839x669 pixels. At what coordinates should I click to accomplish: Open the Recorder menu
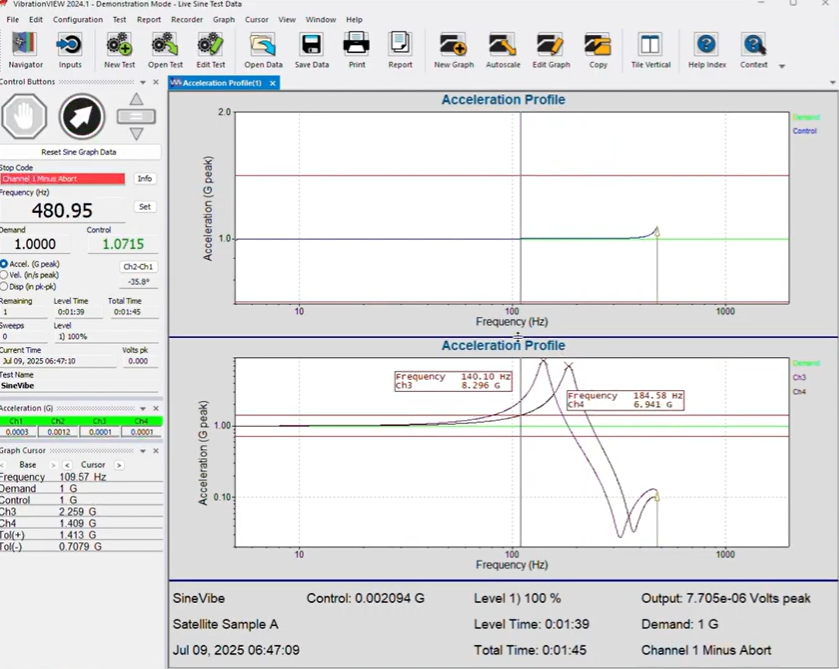click(x=187, y=20)
